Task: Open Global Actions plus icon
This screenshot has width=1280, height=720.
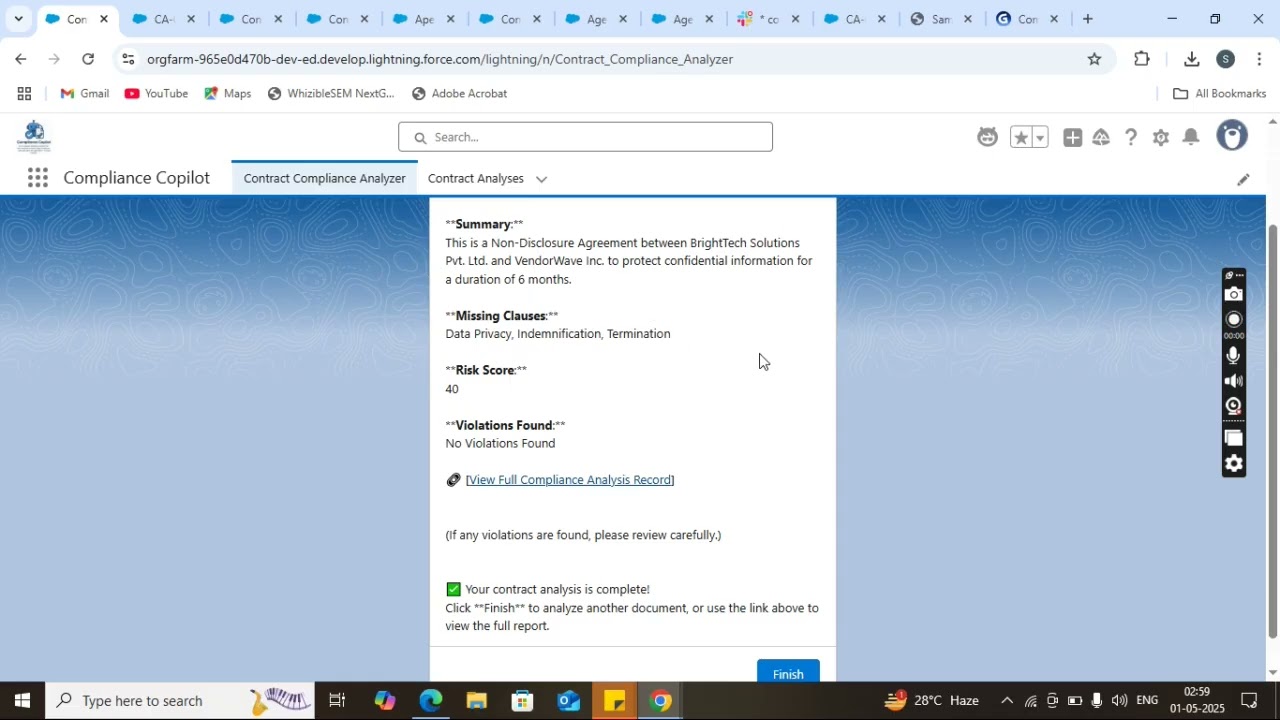Action: click(x=1072, y=137)
